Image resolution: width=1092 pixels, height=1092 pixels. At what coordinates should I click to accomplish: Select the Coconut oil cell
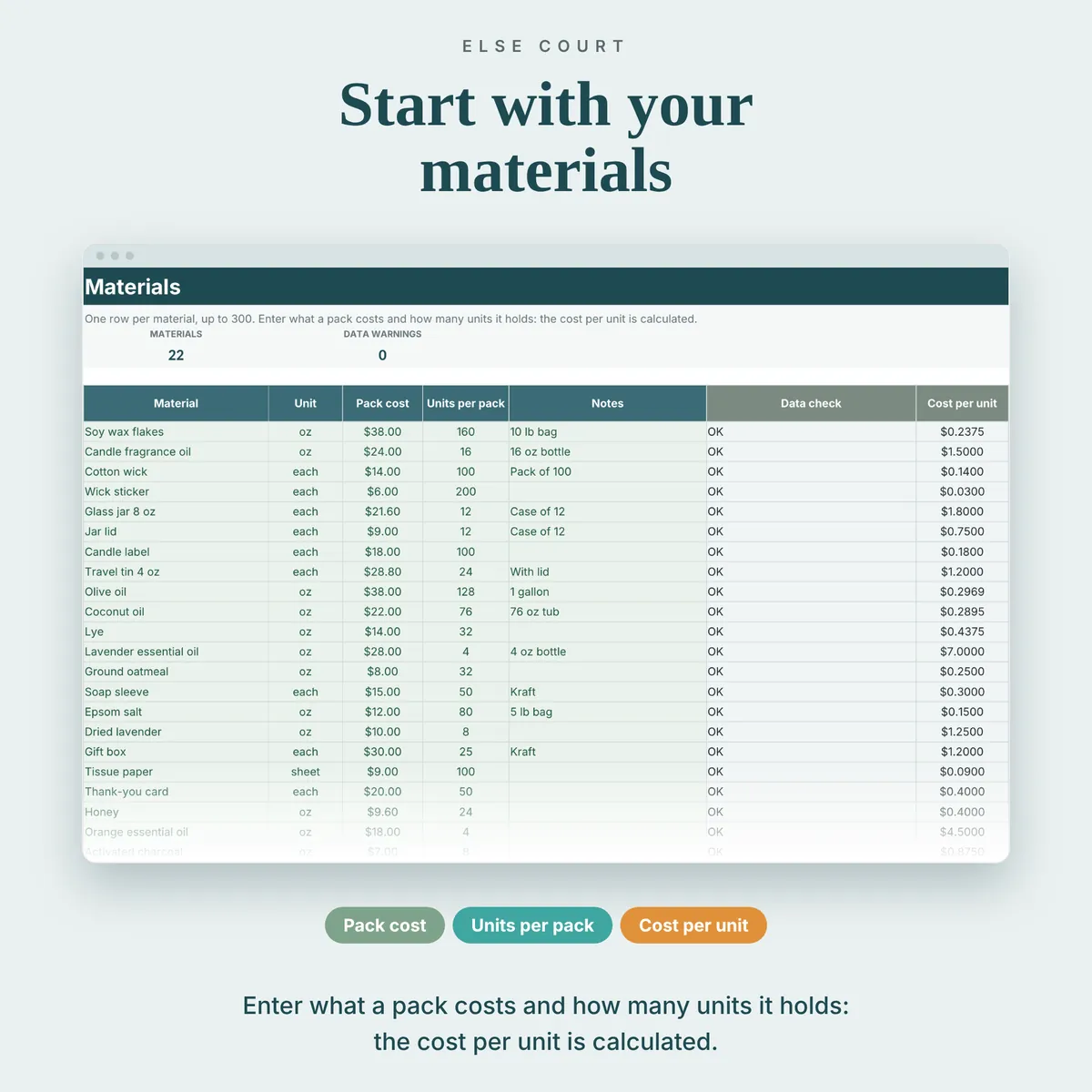coord(176,612)
